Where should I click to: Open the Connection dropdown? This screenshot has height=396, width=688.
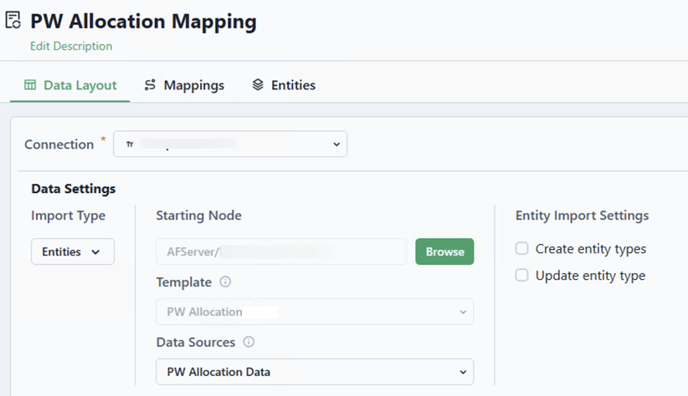coord(230,144)
